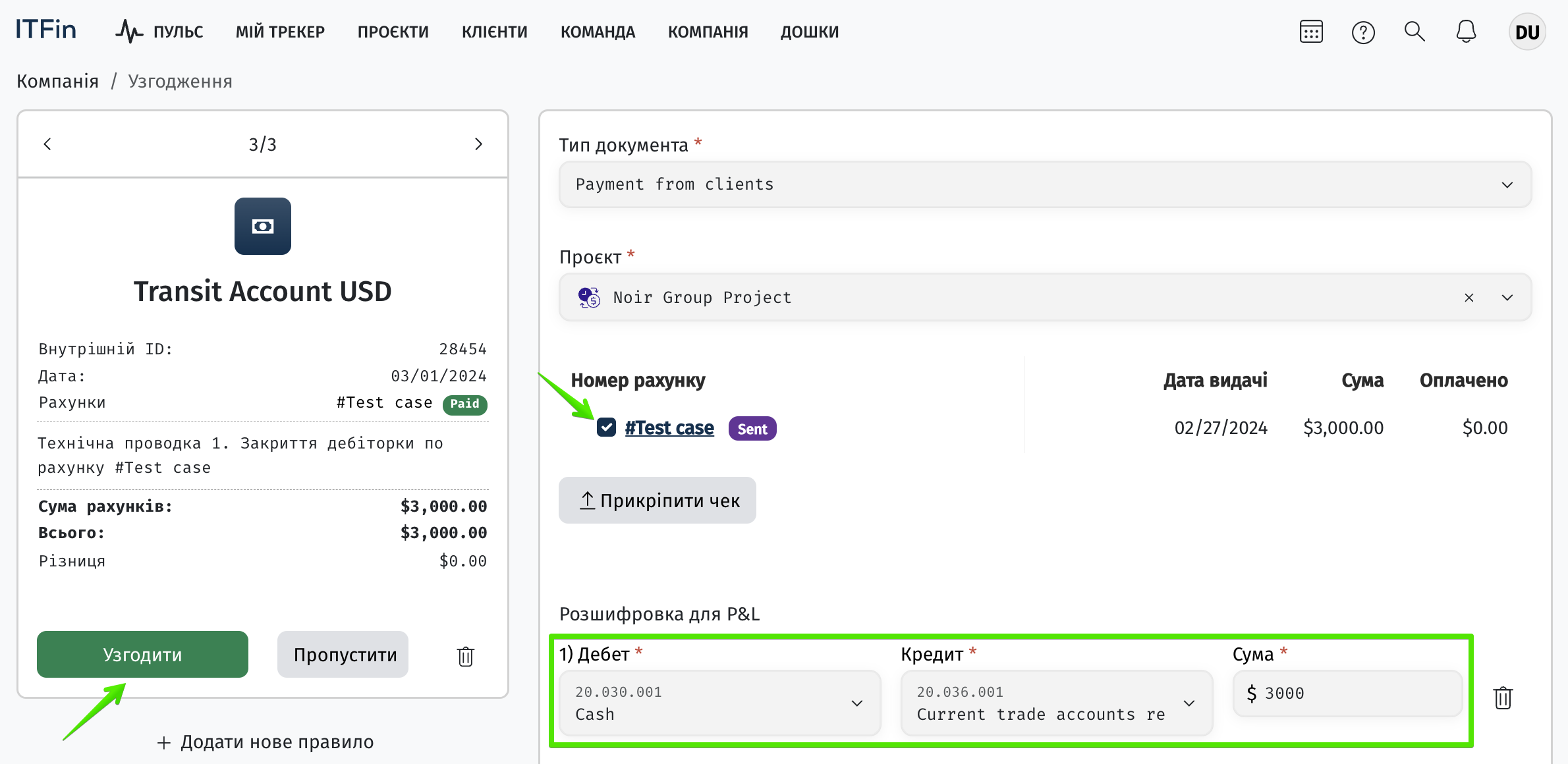This screenshot has width=1568, height=764.
Task: Click Додати нове правило
Action: (265, 742)
